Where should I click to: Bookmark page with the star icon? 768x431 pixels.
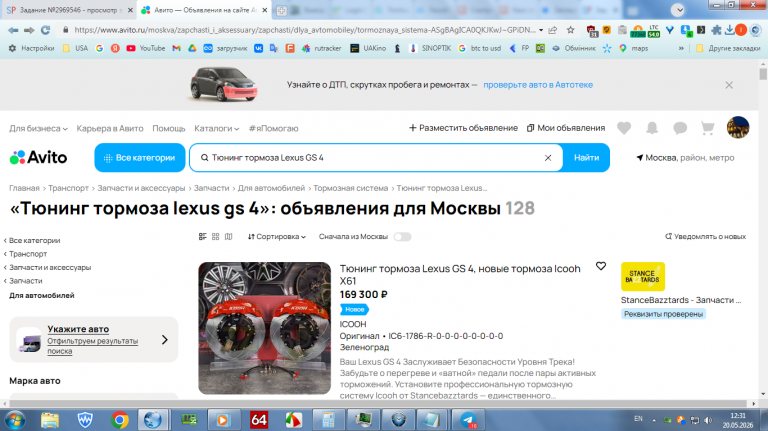click(x=570, y=30)
